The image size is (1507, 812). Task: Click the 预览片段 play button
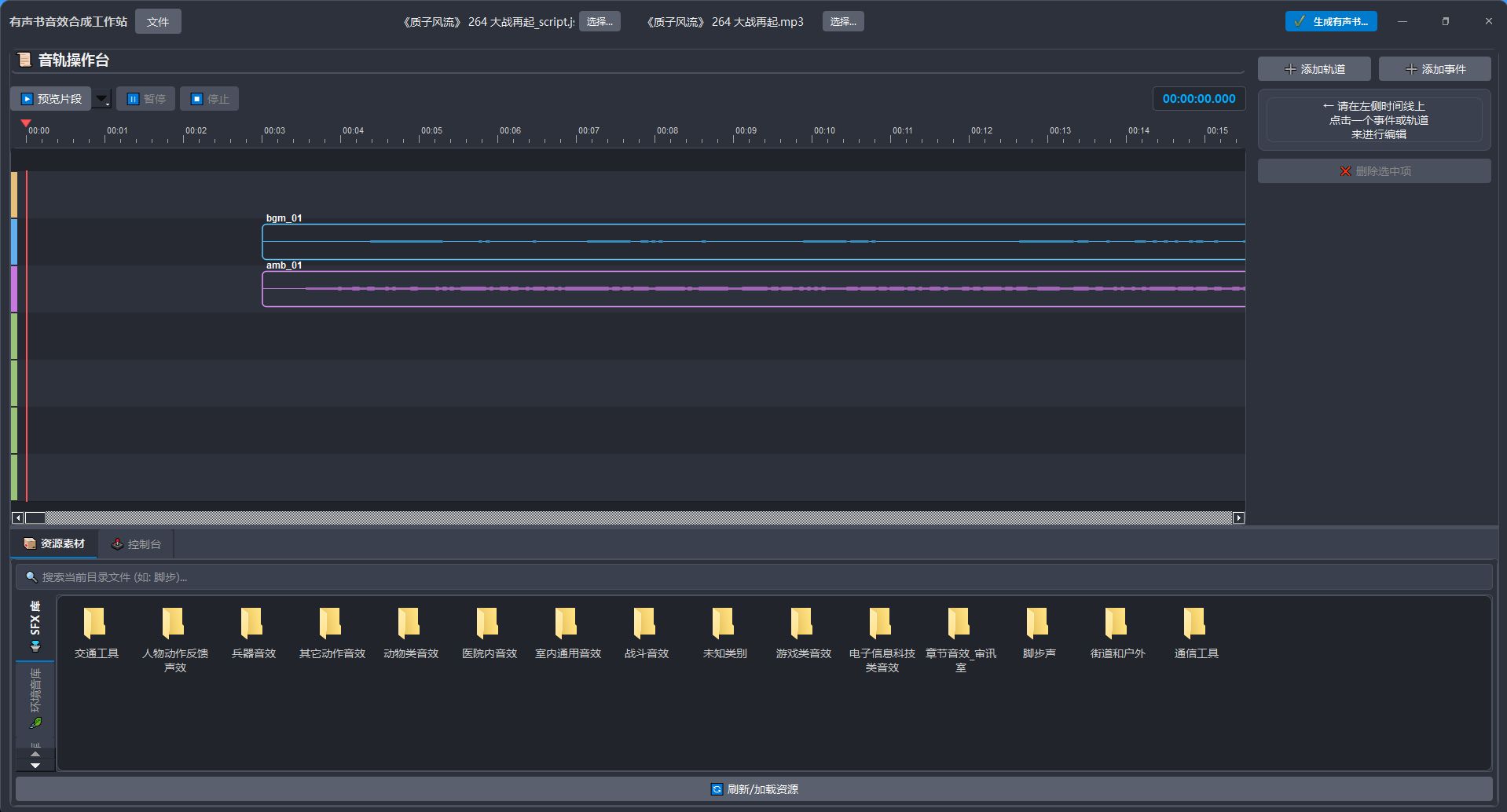pyautogui.click(x=51, y=99)
